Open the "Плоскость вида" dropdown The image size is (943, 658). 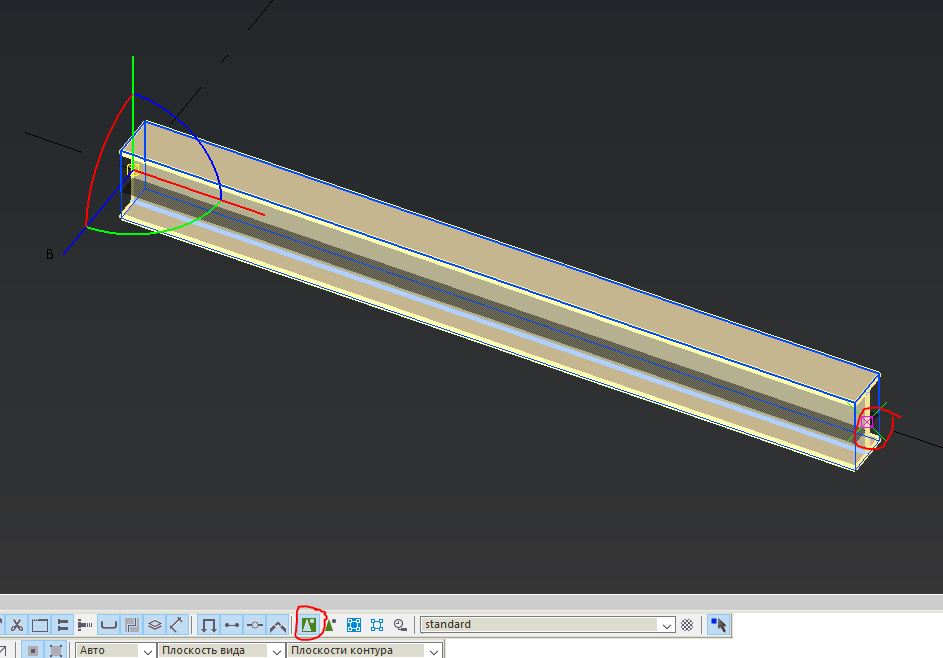tap(274, 651)
